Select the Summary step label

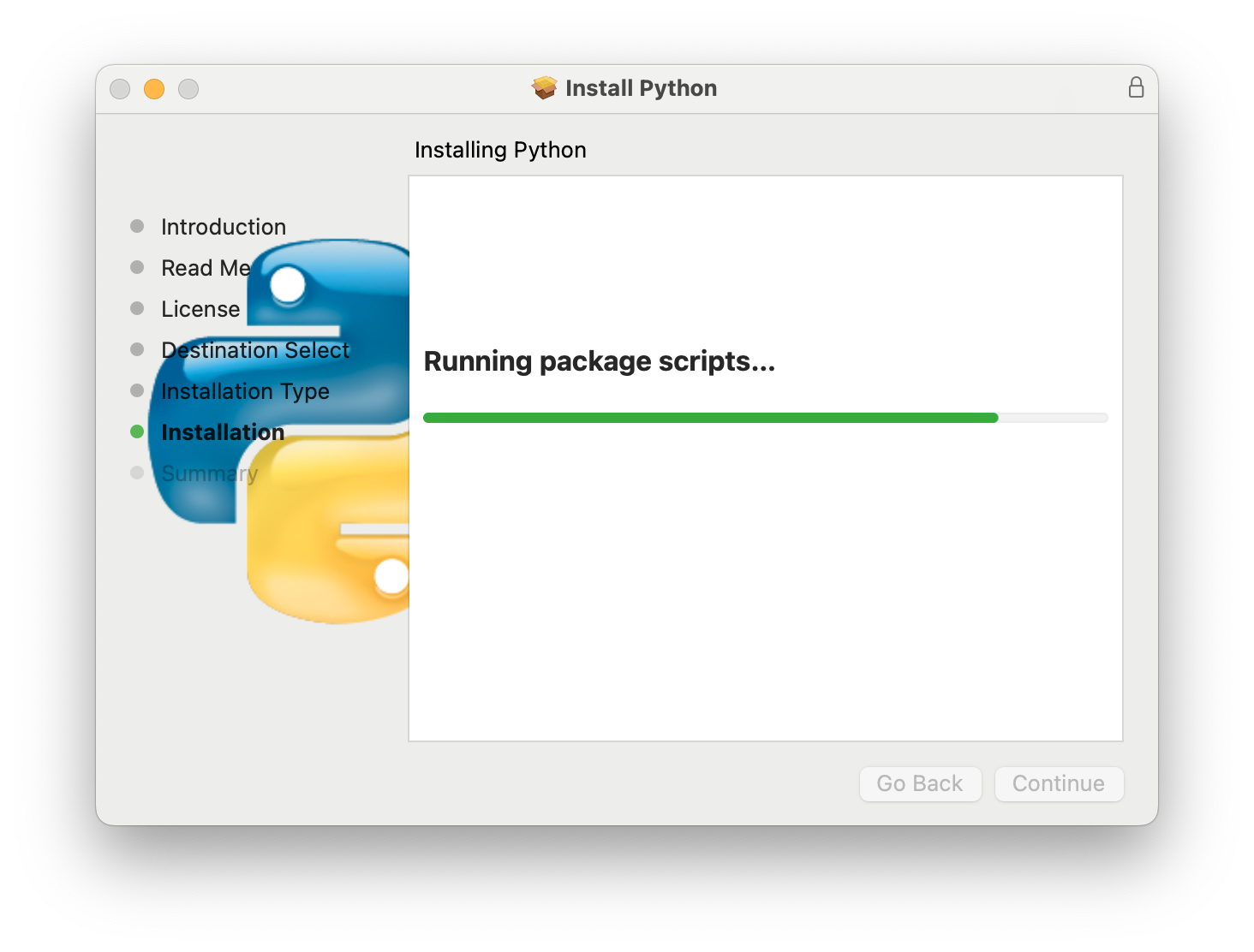click(x=209, y=473)
